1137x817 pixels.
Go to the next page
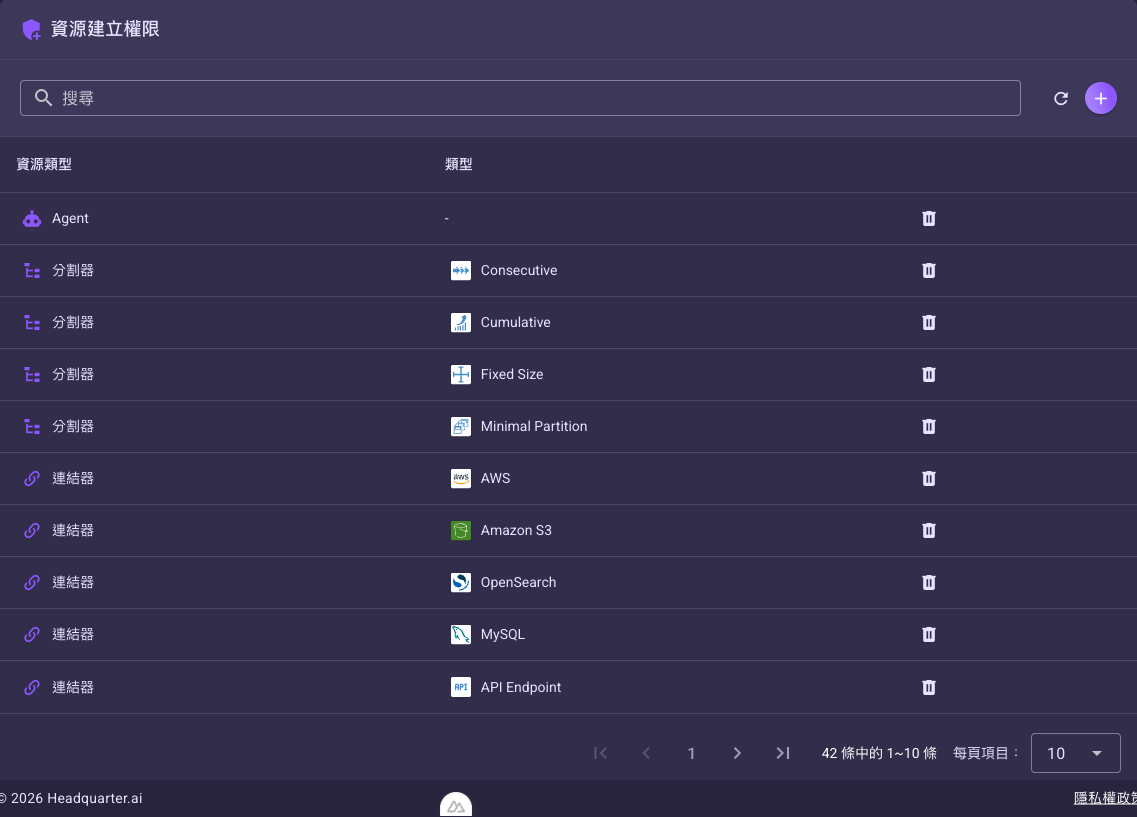pyautogui.click(x=737, y=753)
